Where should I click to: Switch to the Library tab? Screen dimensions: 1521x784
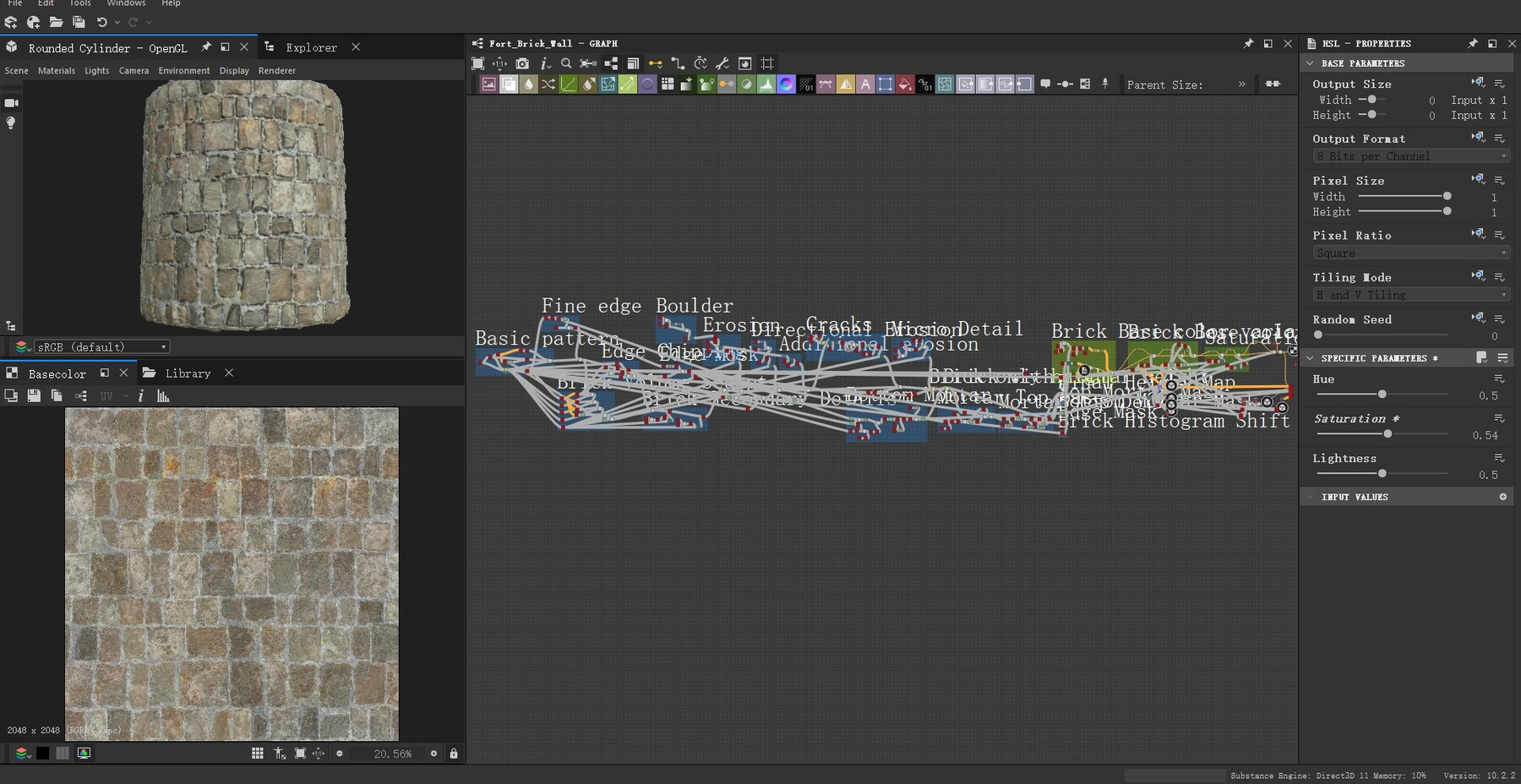[188, 373]
